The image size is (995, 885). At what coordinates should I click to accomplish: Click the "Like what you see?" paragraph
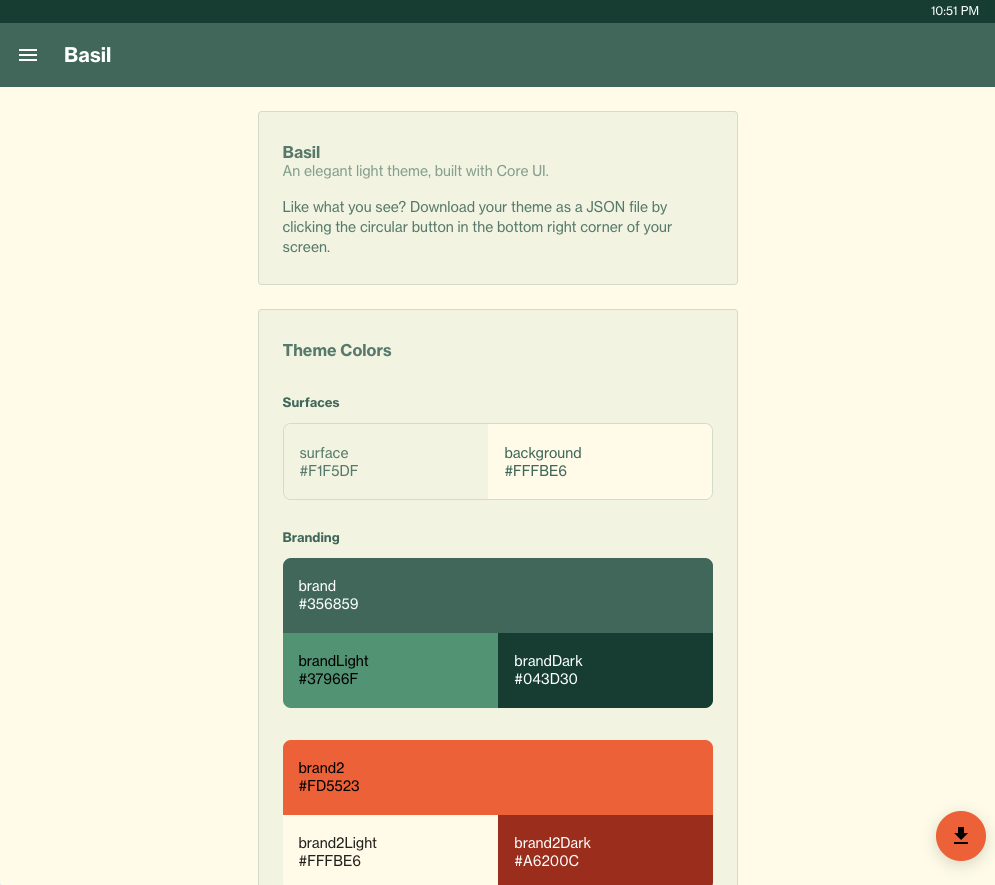pyautogui.click(x=477, y=227)
